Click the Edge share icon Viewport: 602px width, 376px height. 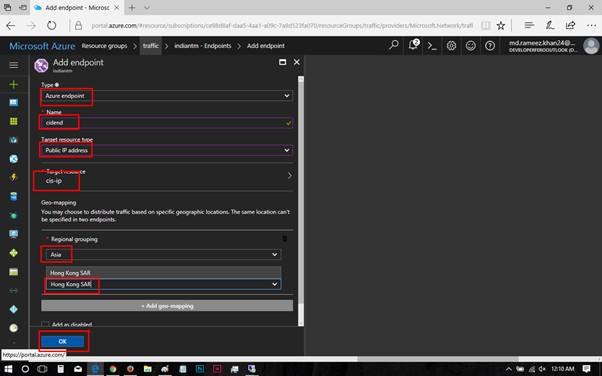coord(570,25)
